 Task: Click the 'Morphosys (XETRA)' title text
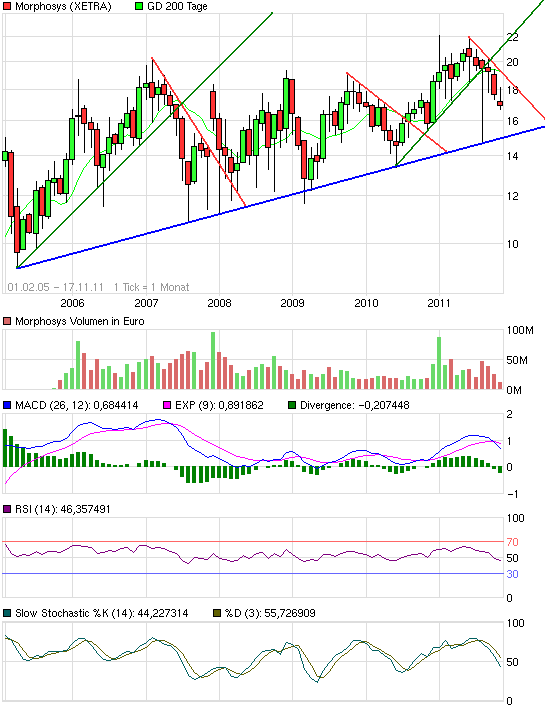point(63,6)
